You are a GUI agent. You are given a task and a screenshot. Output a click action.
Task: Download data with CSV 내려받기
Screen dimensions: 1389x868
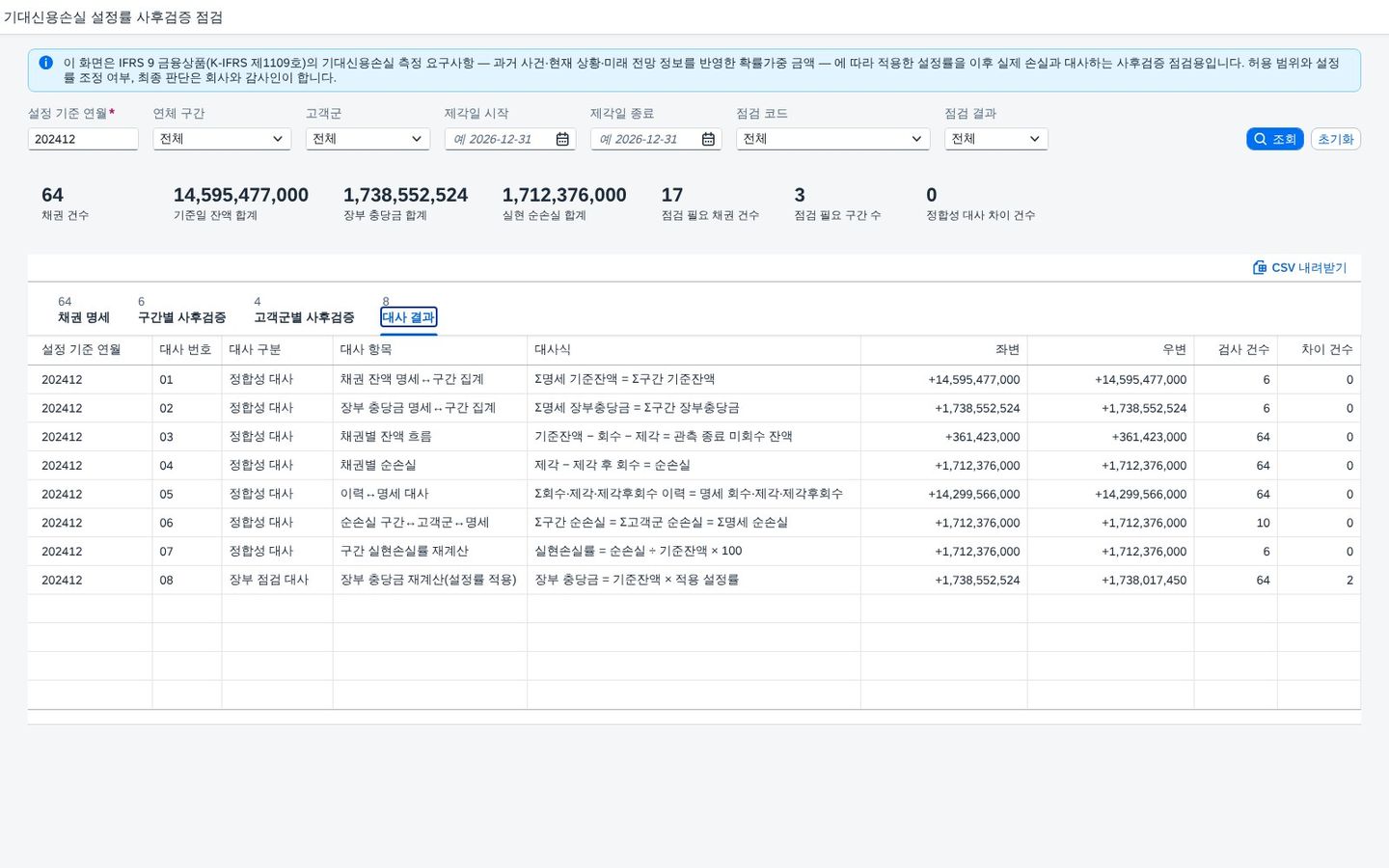[x=1299, y=268]
